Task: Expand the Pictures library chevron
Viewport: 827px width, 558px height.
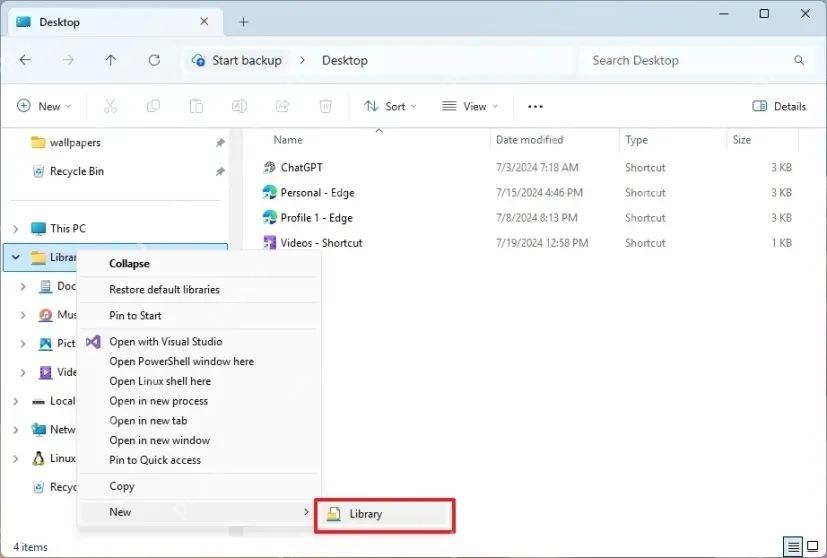Action: 23,344
